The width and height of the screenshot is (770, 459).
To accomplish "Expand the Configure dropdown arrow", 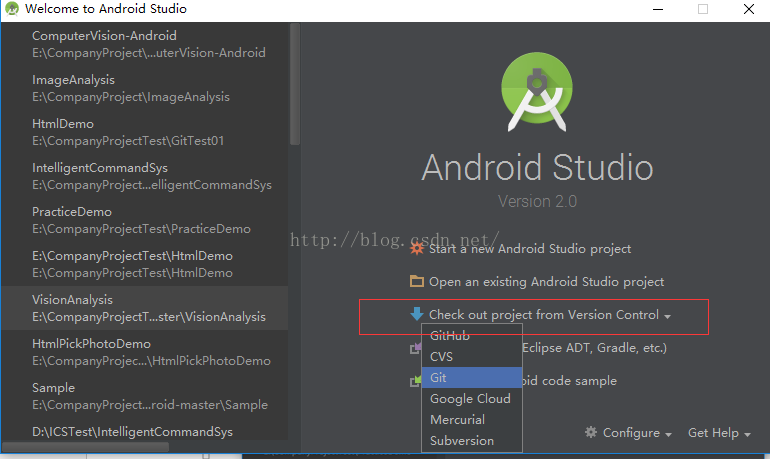I will tap(668, 434).
